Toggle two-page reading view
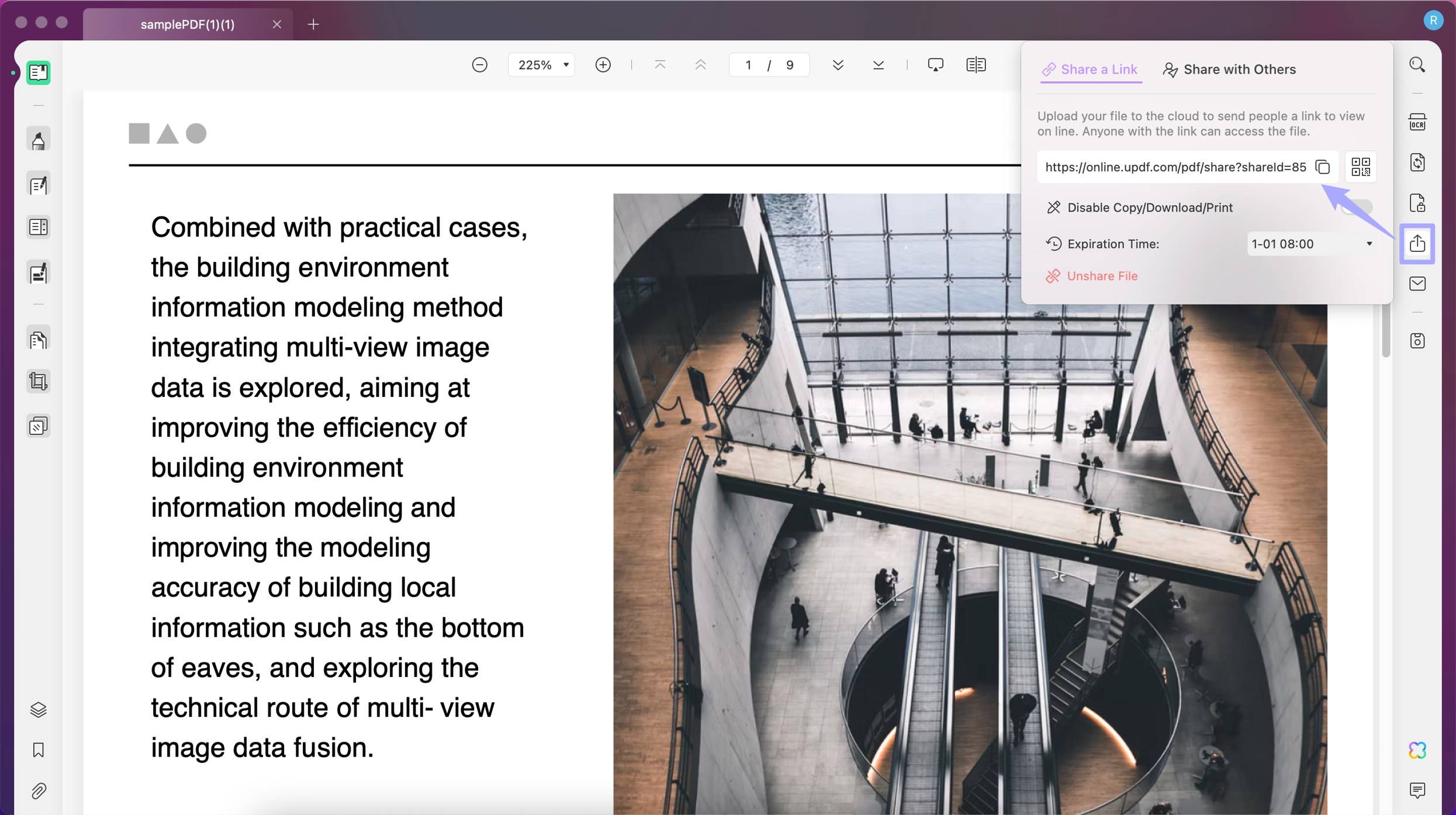Viewport: 1456px width, 815px height. click(x=975, y=65)
